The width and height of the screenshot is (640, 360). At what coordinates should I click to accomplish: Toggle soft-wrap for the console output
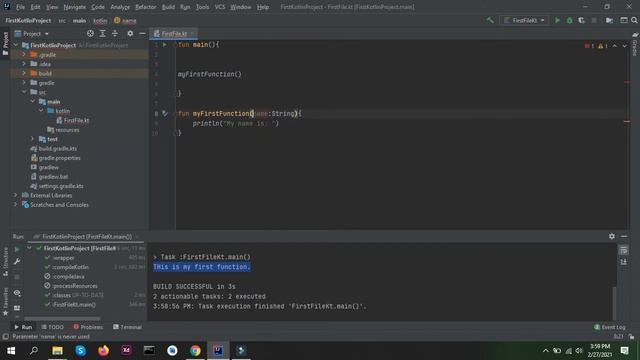(623, 250)
